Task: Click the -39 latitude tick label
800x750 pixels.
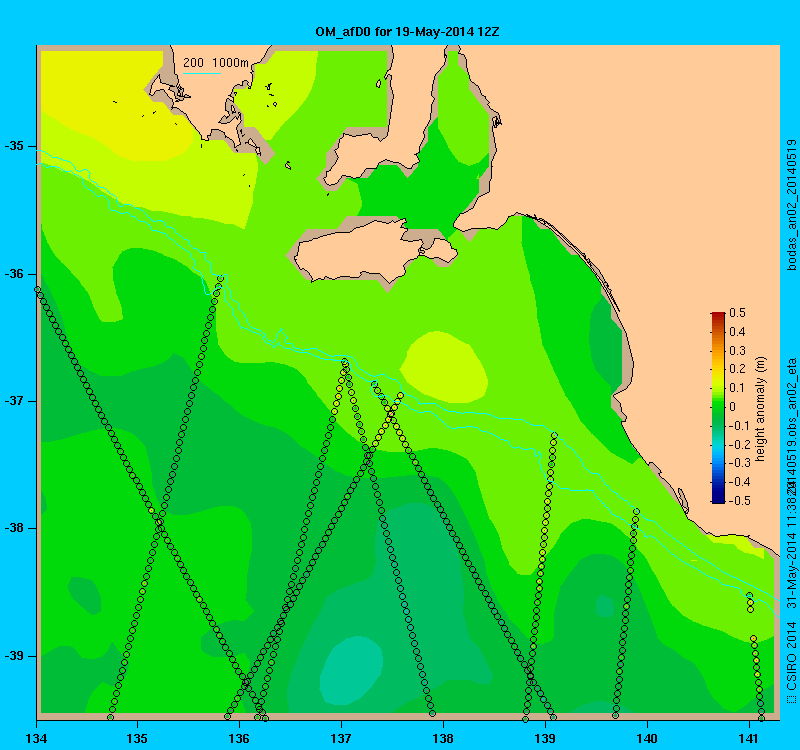Action: point(14,656)
